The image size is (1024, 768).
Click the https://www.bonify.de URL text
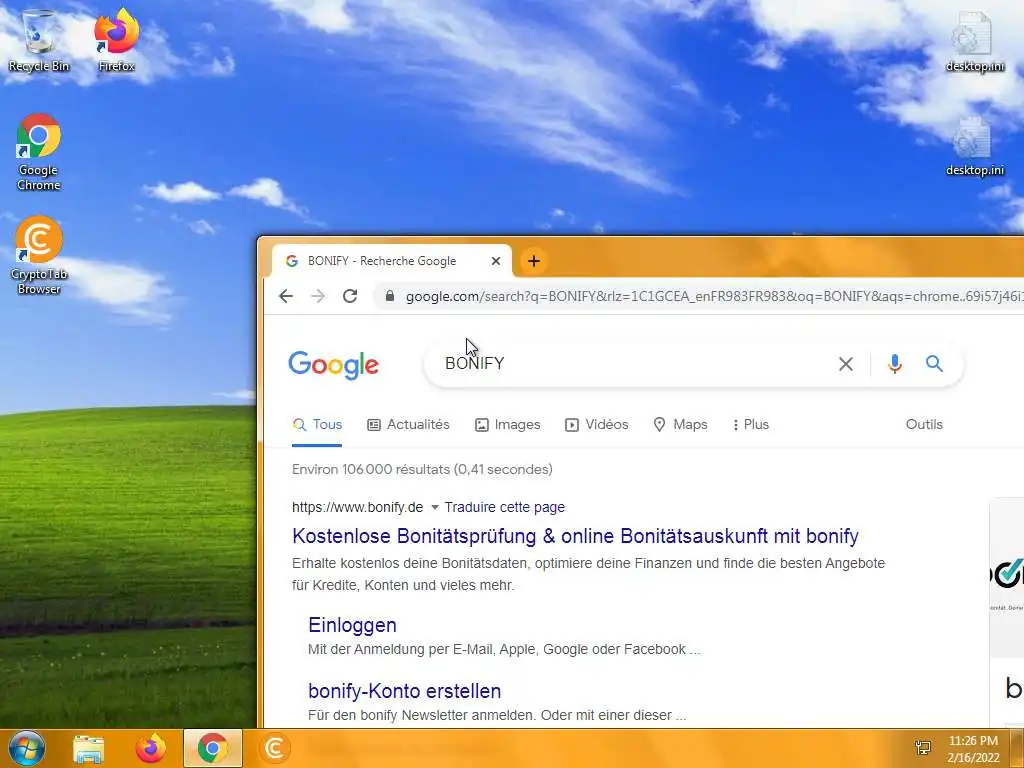(357, 507)
